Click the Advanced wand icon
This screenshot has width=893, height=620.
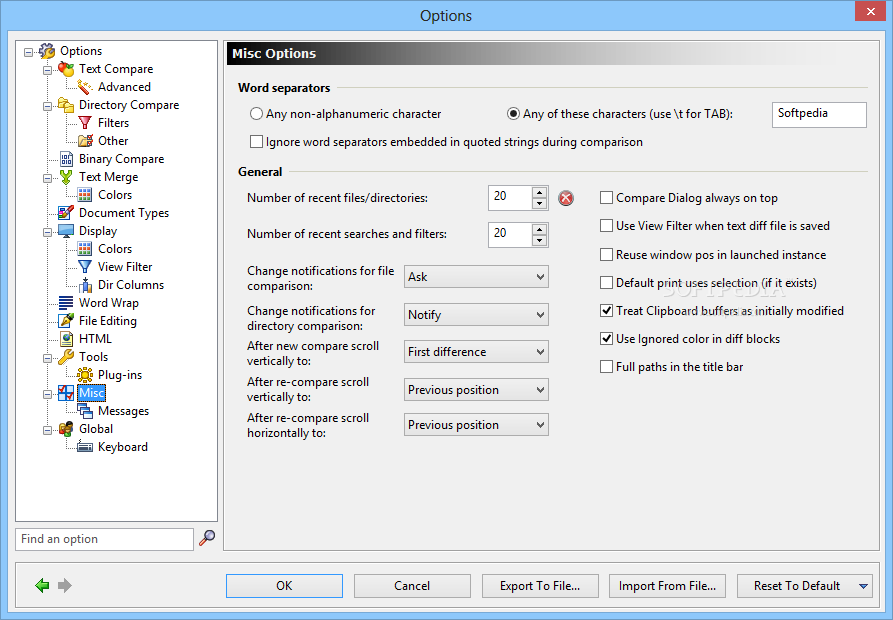coord(85,87)
